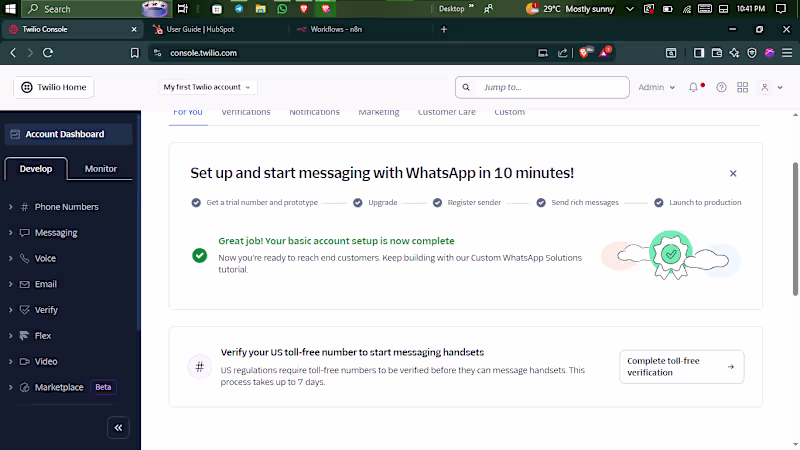Collapse sidebar with double-chevron button

(x=118, y=428)
